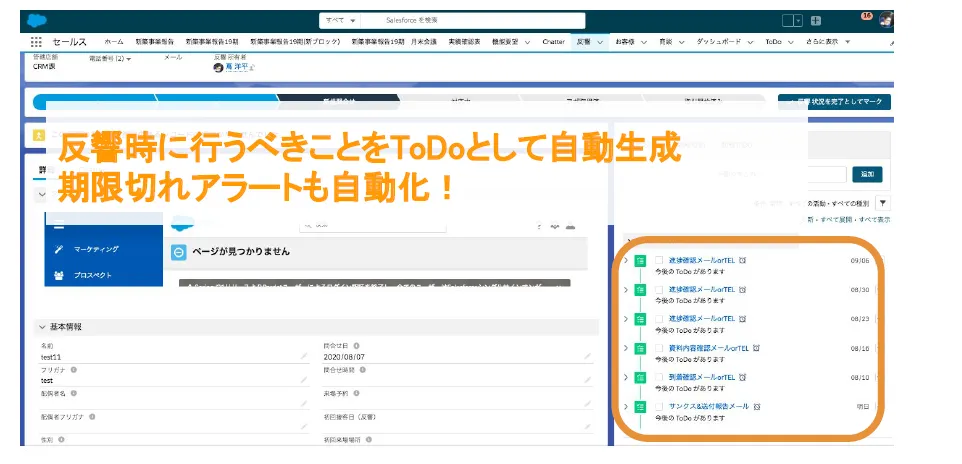Check the box for the 09/06 task
Screen dimensions: 962x464
[x=660, y=260]
